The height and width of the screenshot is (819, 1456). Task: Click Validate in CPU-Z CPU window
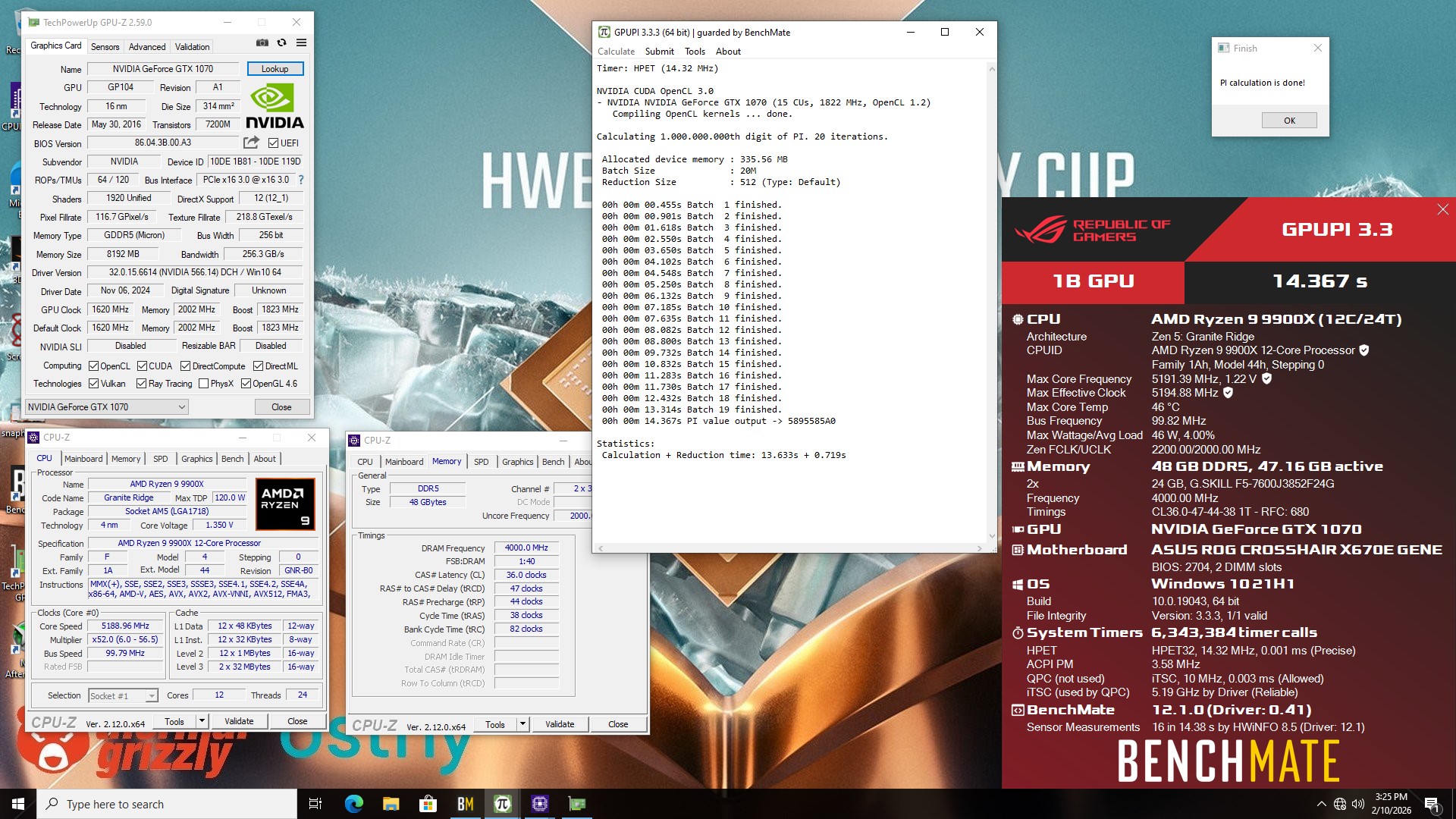click(239, 721)
